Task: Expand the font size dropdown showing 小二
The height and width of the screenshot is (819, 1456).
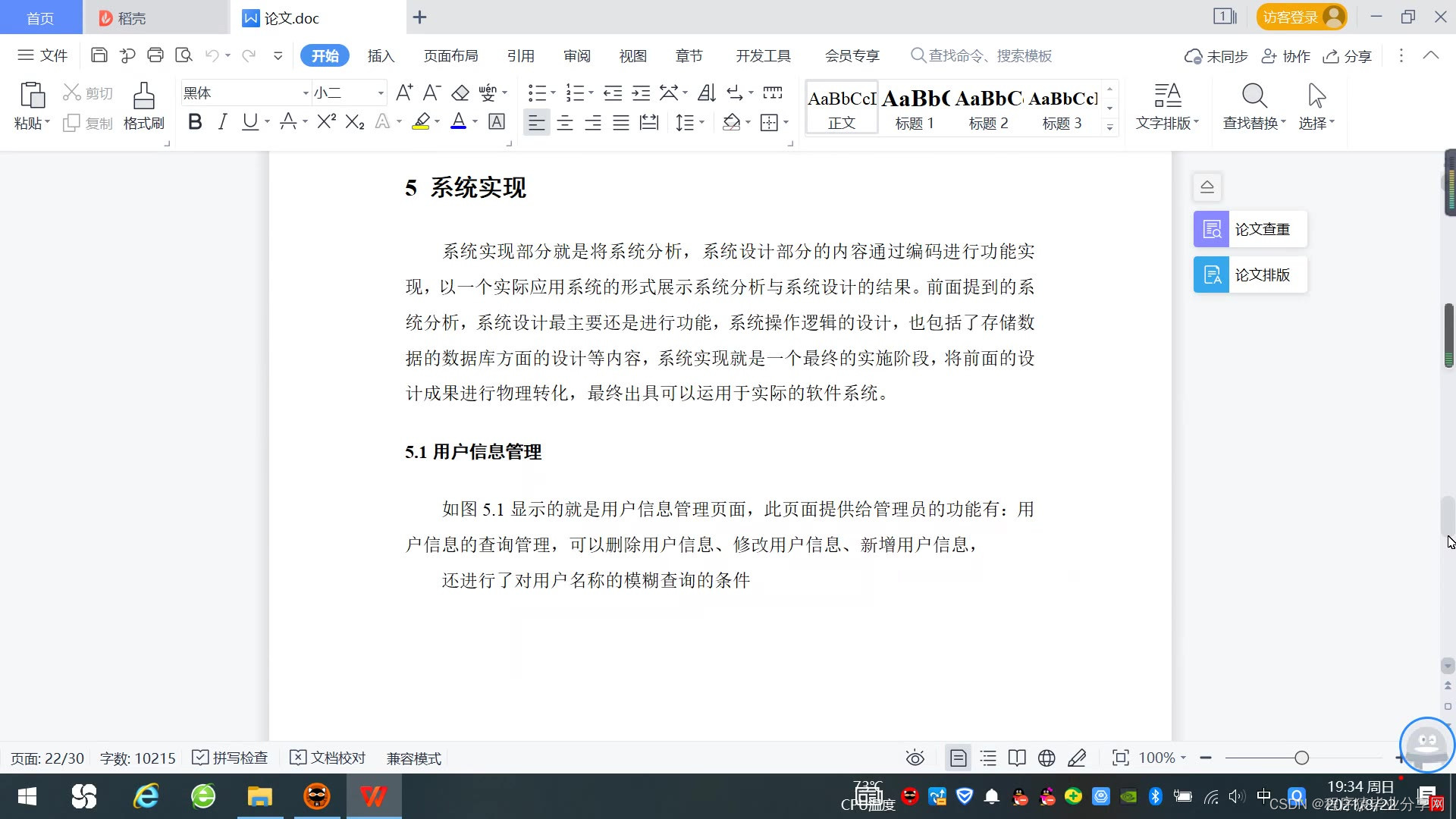Action: pyautogui.click(x=381, y=93)
